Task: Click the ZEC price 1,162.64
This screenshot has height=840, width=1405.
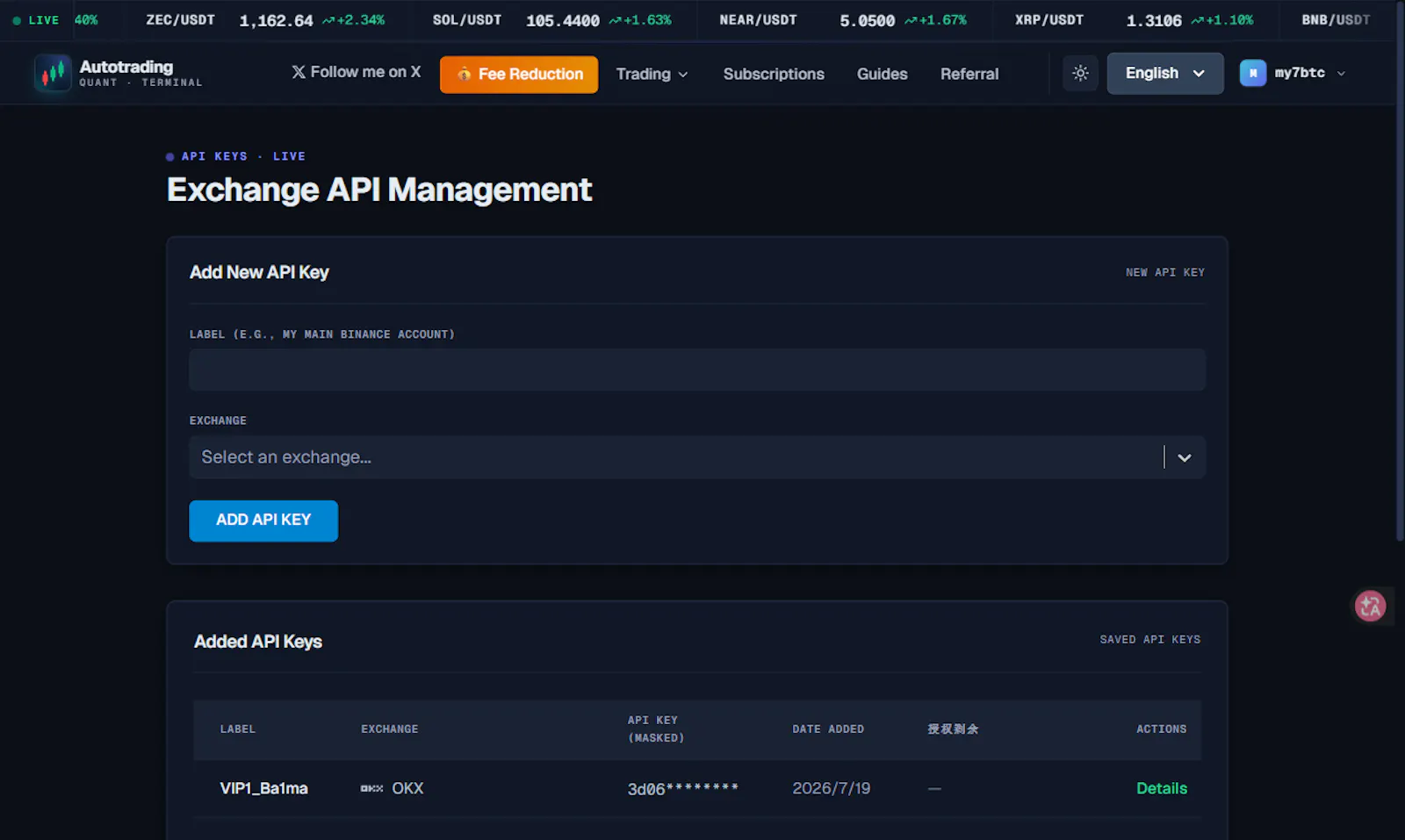Action: tap(276, 20)
